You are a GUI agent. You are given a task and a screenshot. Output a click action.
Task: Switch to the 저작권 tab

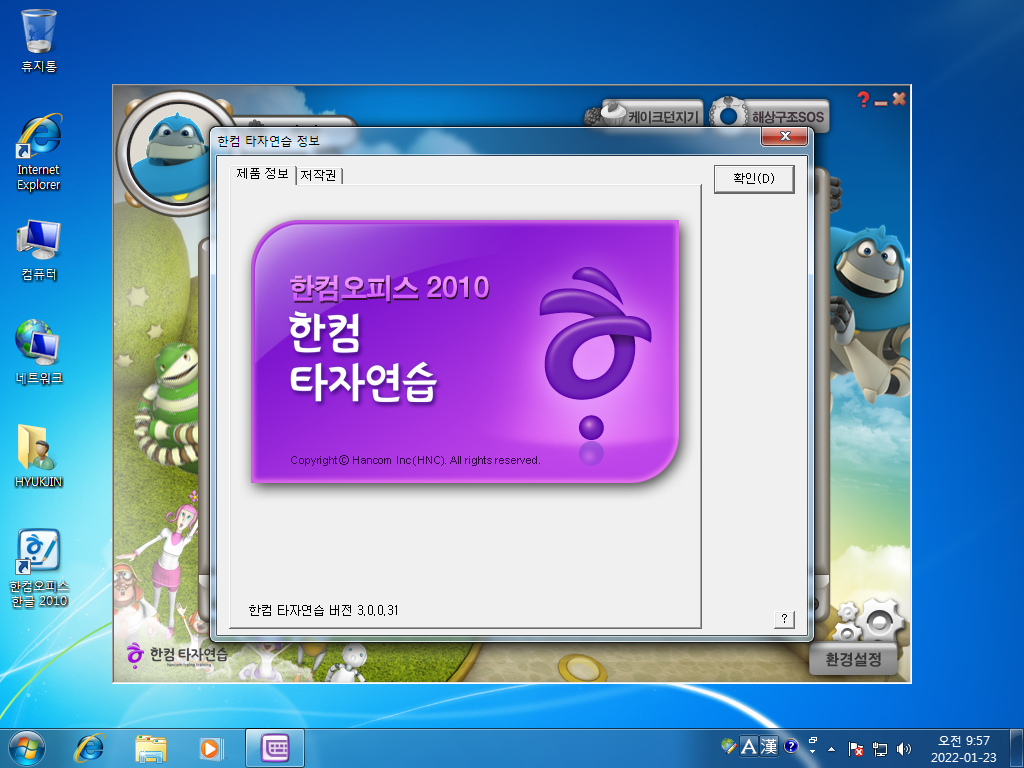point(319,175)
